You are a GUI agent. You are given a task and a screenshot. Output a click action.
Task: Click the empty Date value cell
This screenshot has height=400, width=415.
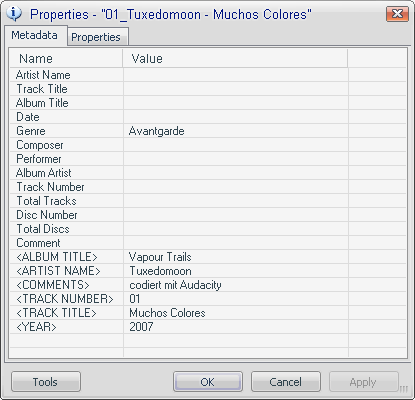click(x=236, y=117)
